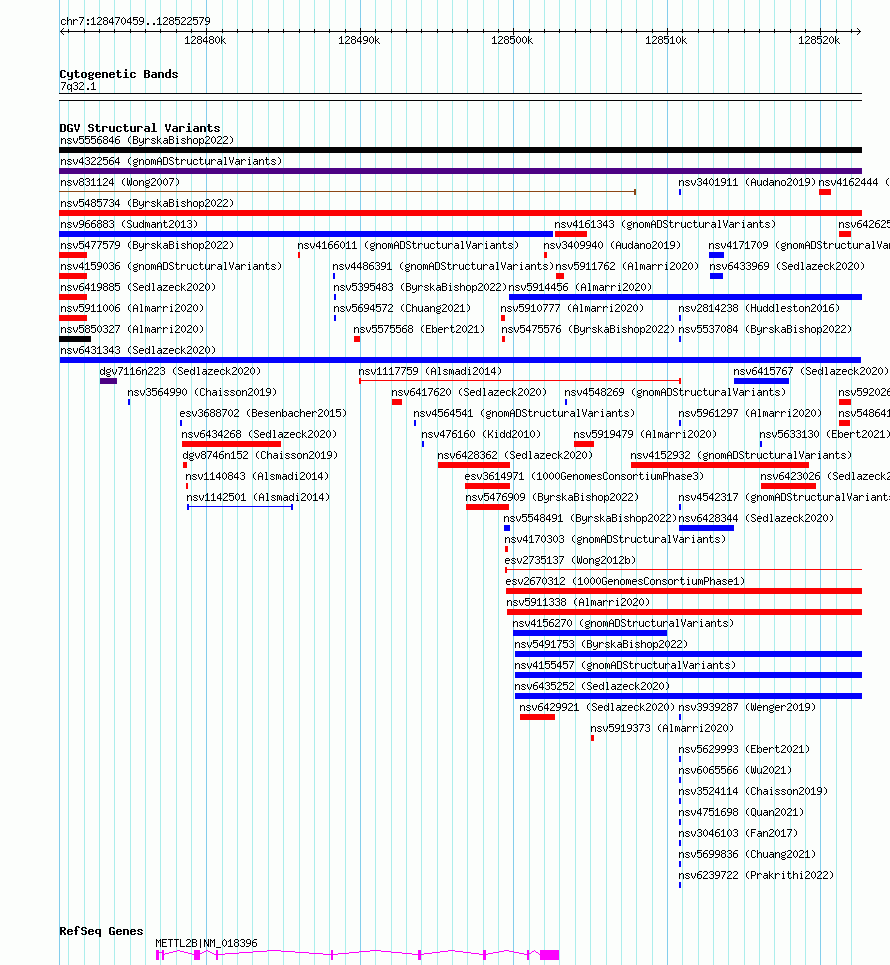Select the red nsv4161343 variant block
The height and width of the screenshot is (965, 890).
coord(571,234)
